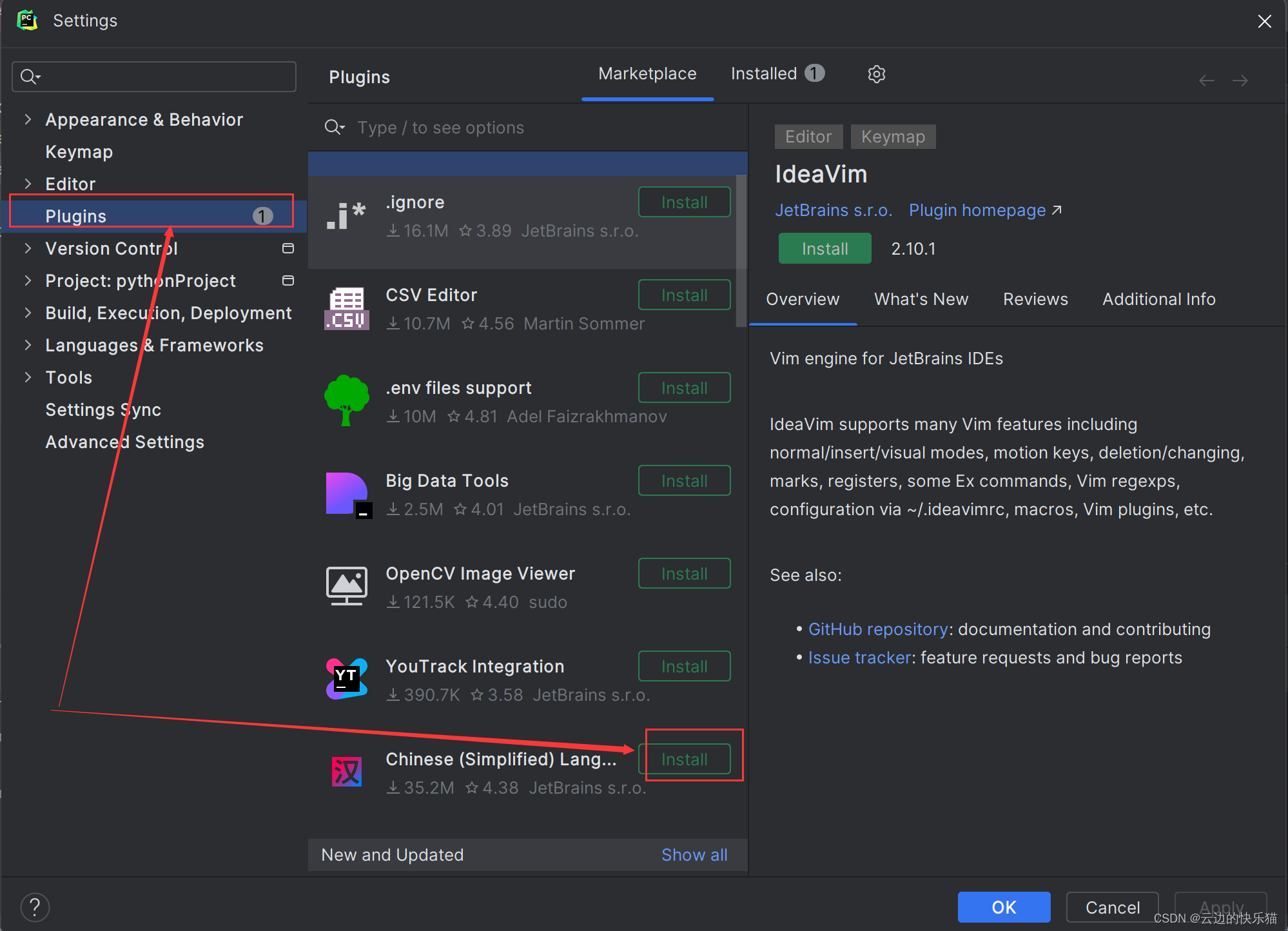Expand the Tools settings category
Viewport: 1288px width, 931px height.
pyautogui.click(x=28, y=377)
